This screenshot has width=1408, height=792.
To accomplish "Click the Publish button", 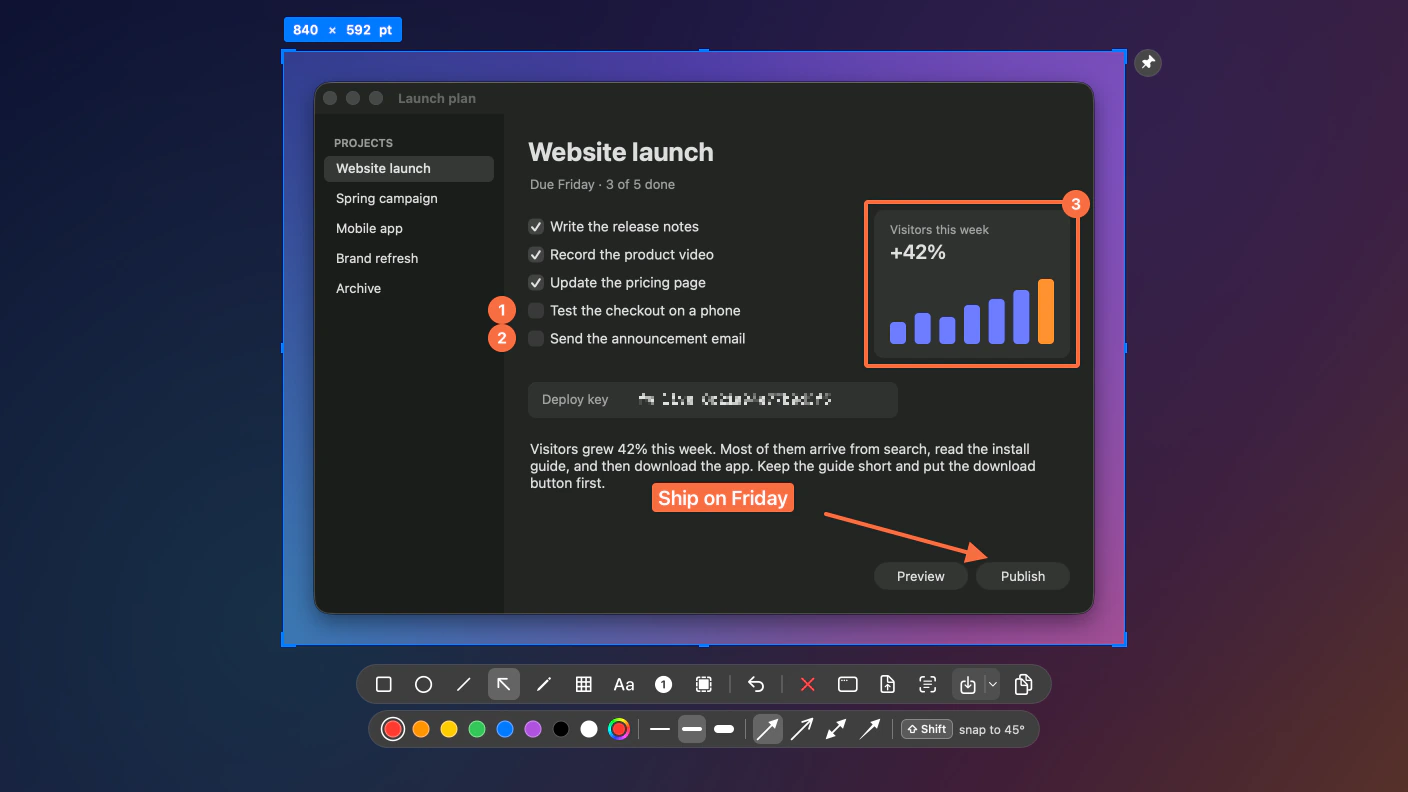I will click(x=1023, y=576).
